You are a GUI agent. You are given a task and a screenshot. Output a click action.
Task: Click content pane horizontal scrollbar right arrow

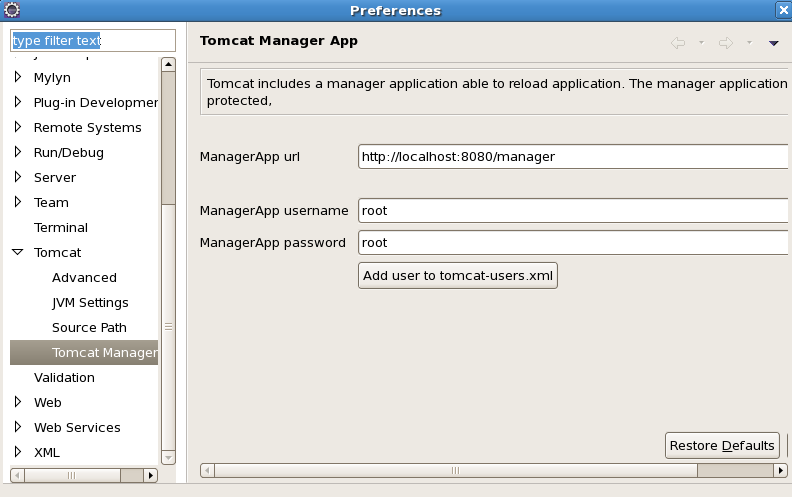[x=781, y=470]
